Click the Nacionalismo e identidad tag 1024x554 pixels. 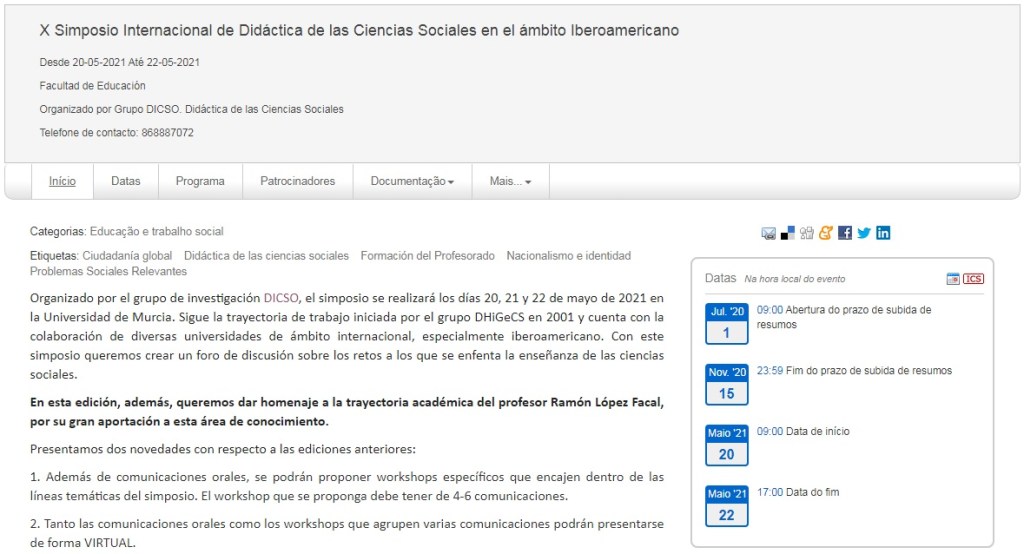[x=568, y=256]
